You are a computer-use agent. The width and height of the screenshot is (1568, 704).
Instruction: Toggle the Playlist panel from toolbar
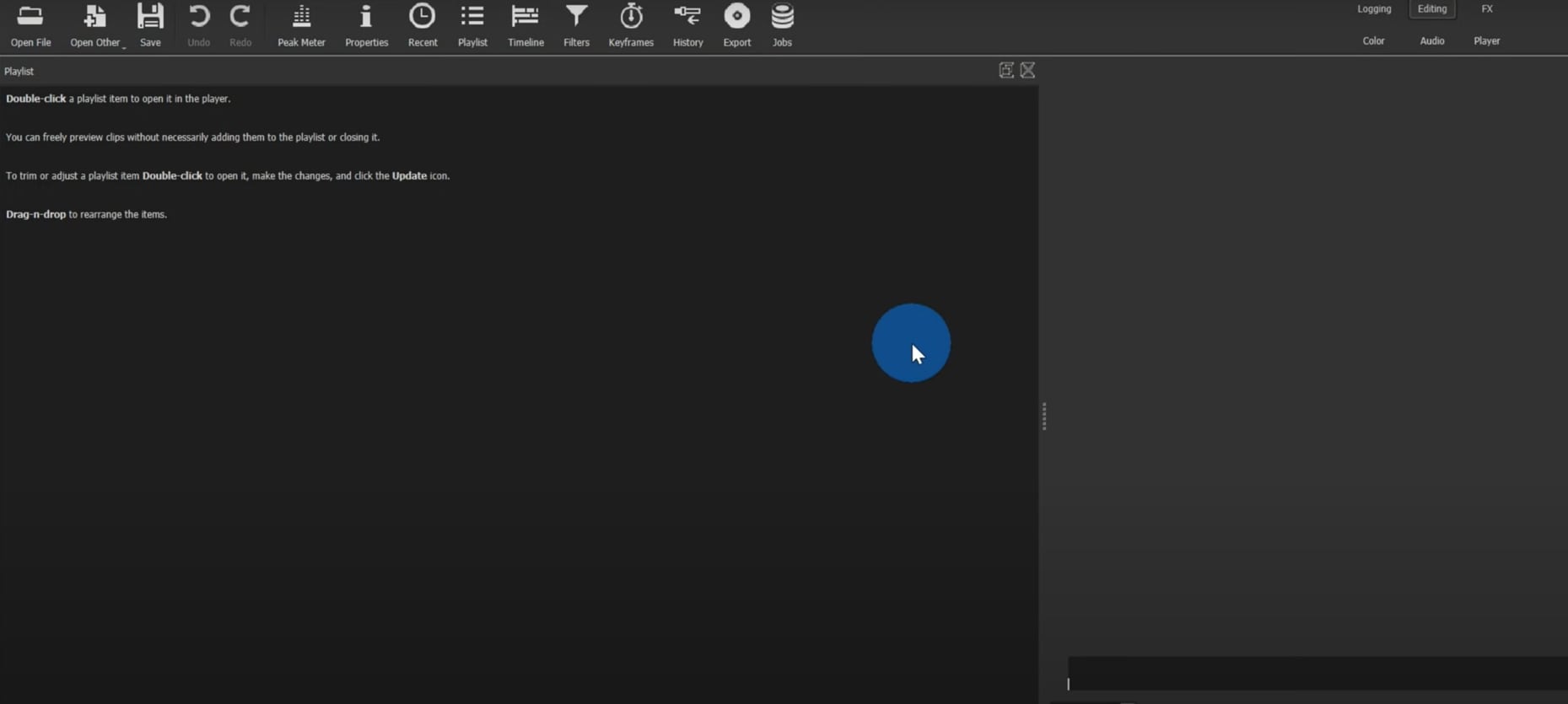(472, 24)
